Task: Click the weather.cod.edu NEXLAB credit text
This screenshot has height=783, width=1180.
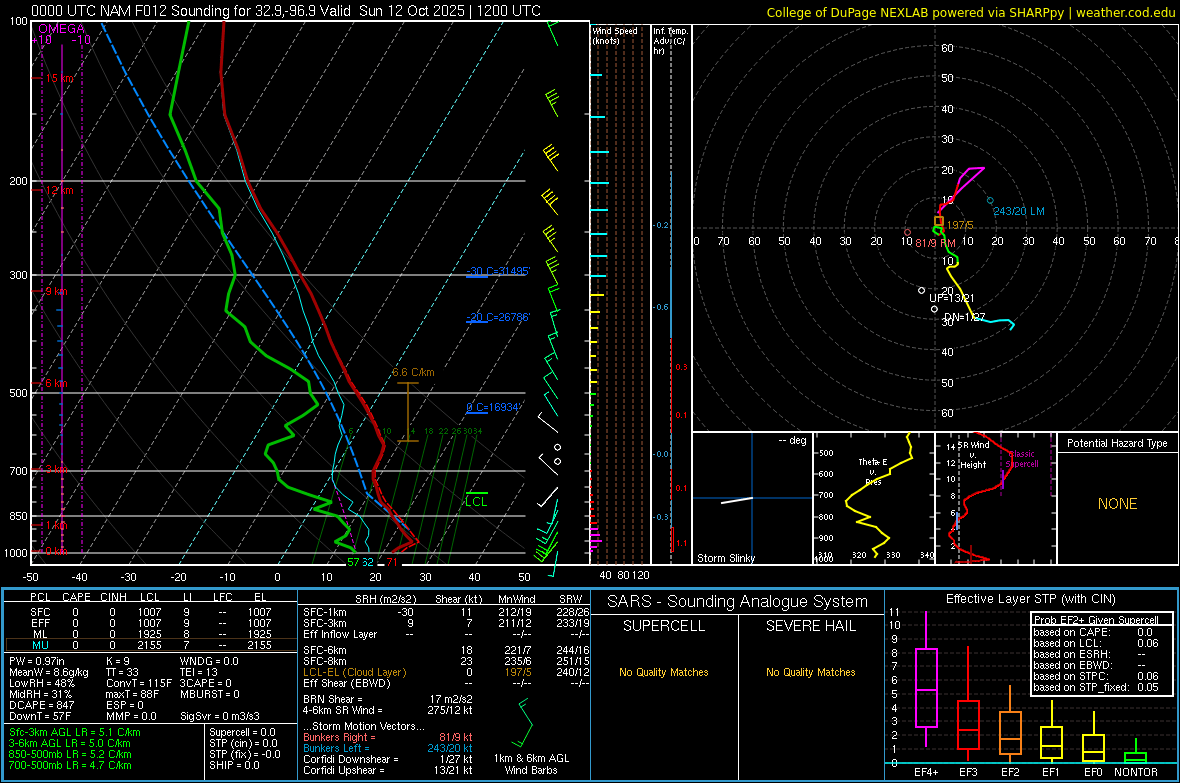Action: pos(970,13)
